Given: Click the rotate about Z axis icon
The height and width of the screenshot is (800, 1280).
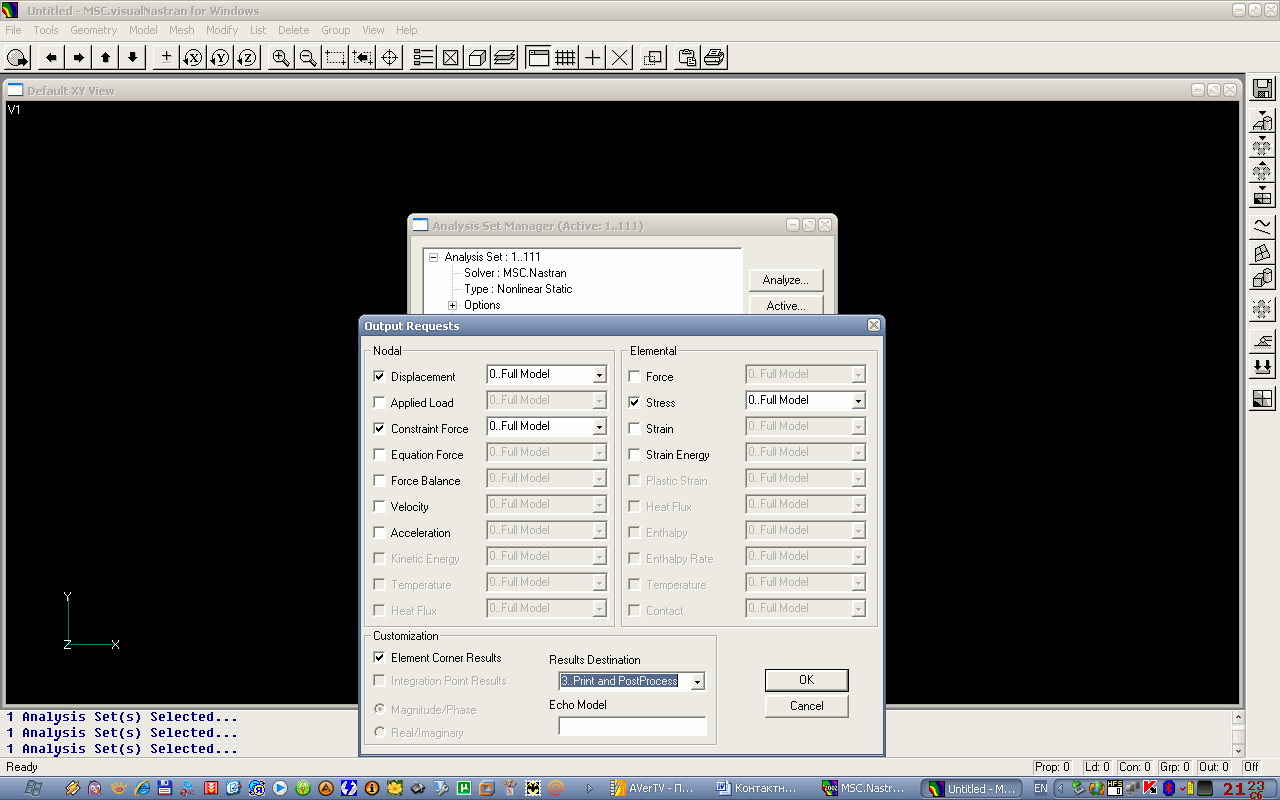Looking at the screenshot, I should pyautogui.click(x=247, y=58).
